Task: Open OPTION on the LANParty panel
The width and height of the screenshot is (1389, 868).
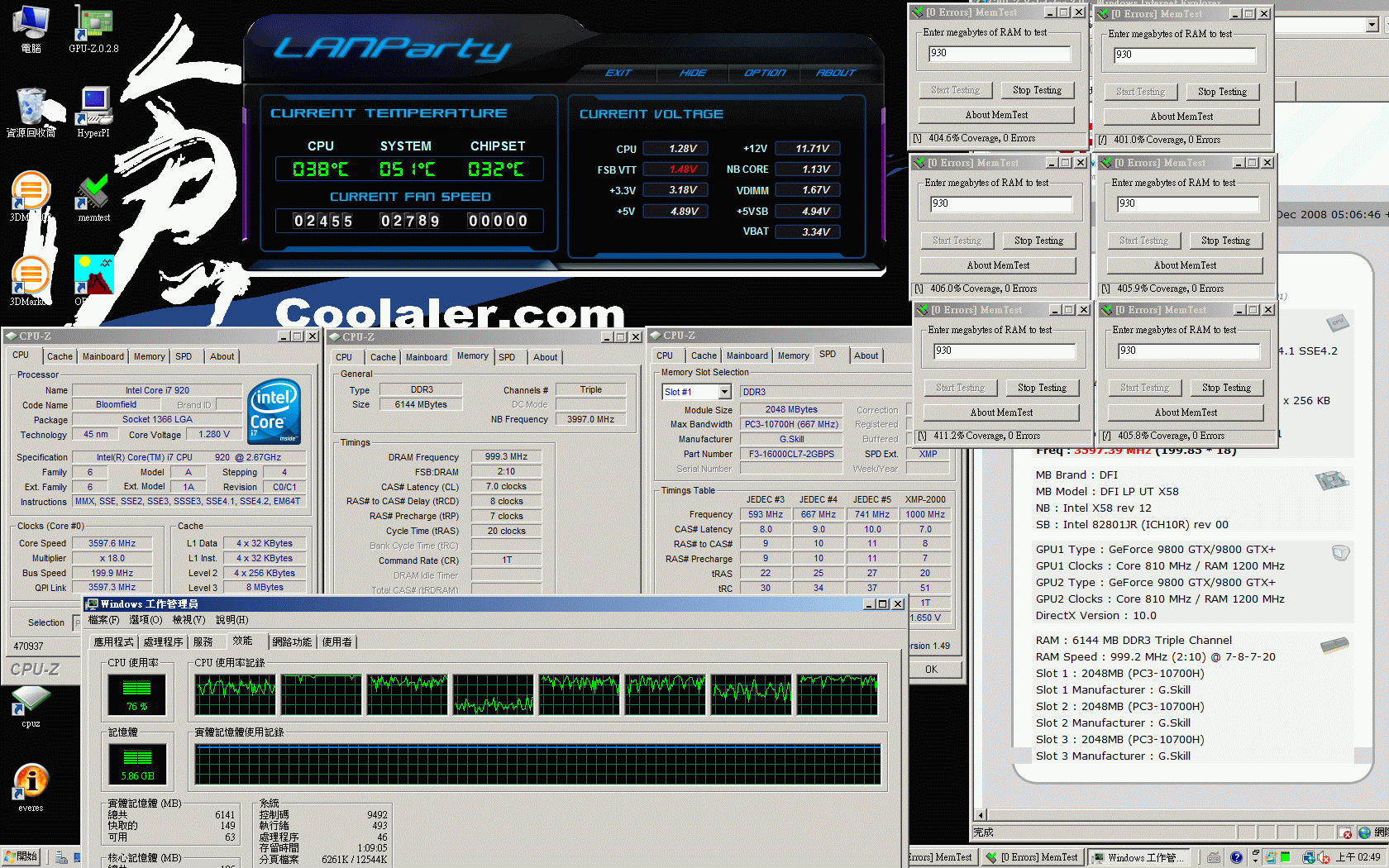Action: point(765,73)
